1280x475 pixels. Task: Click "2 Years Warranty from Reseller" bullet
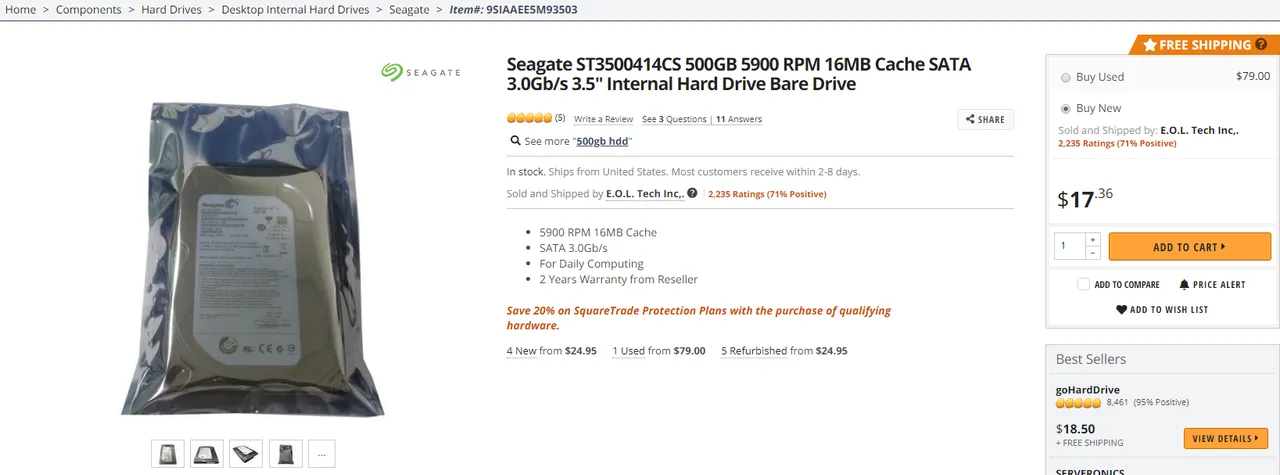pos(619,279)
